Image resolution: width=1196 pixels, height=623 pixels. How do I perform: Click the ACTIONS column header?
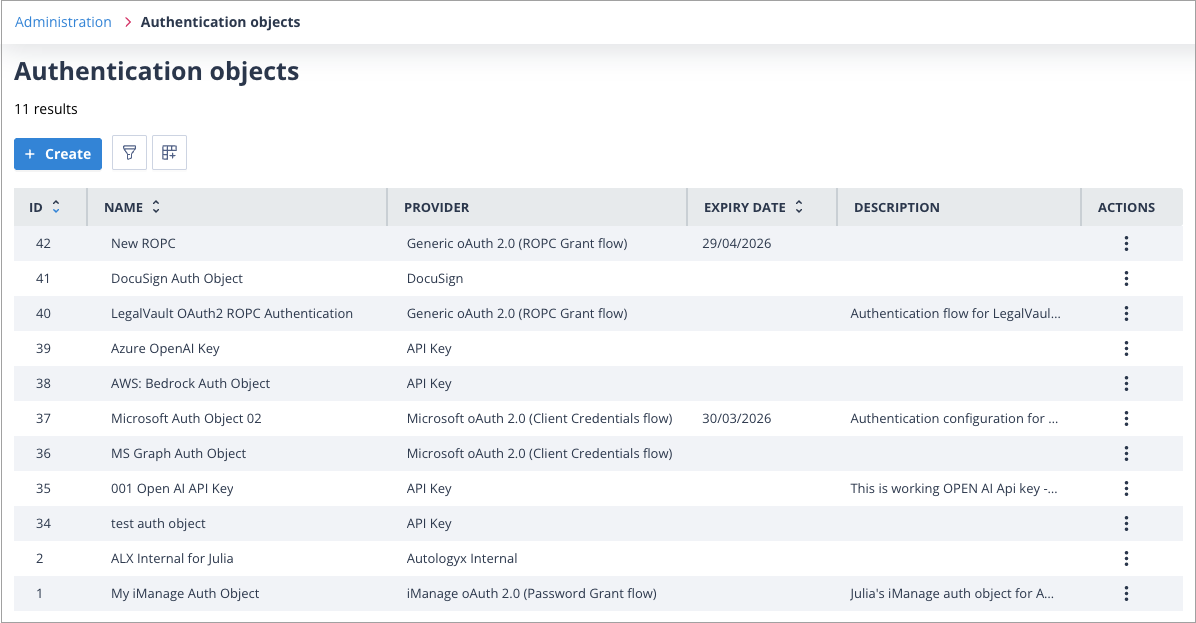(1126, 207)
